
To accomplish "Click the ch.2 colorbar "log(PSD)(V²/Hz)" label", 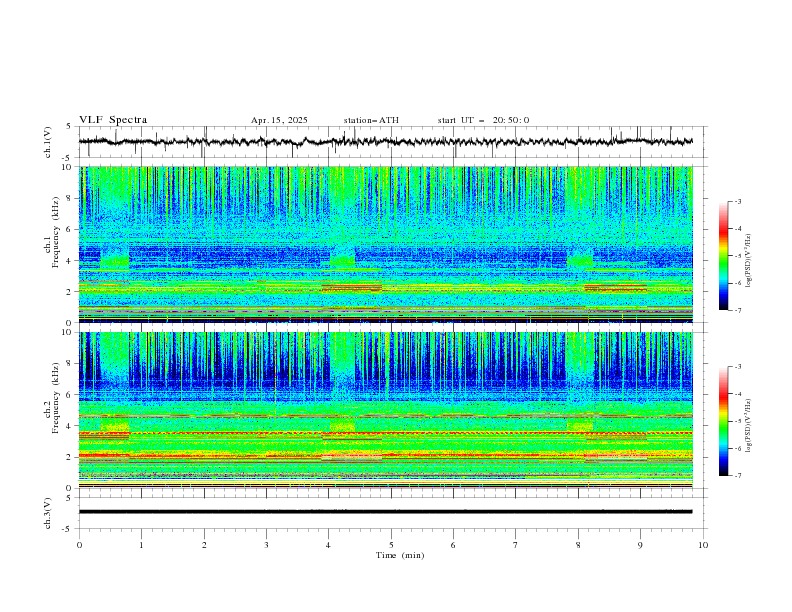I will pos(748,426).
